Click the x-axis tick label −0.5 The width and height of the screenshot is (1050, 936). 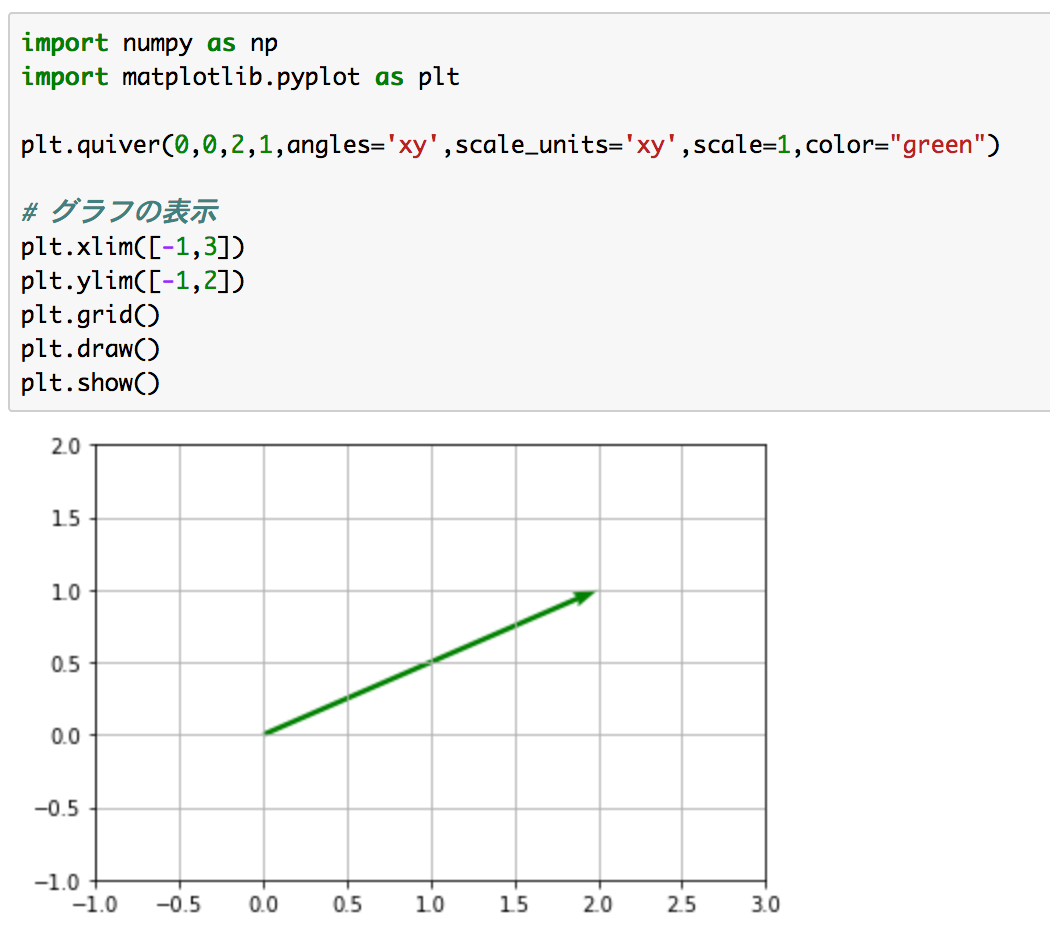click(178, 905)
